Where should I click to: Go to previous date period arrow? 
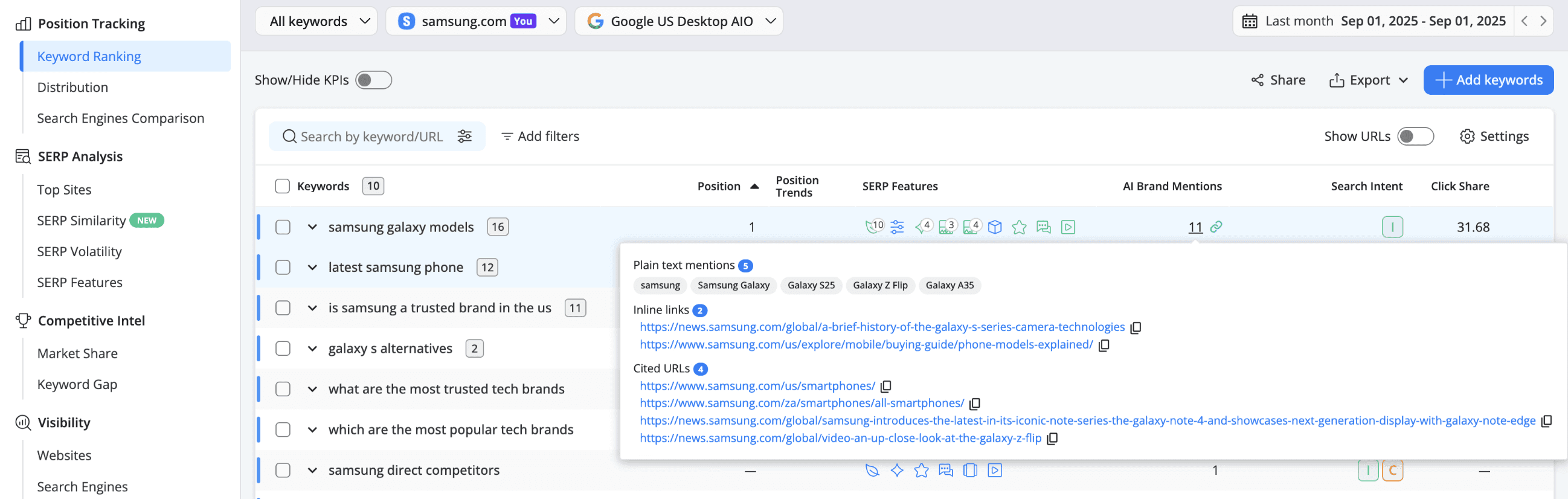[x=1524, y=21]
